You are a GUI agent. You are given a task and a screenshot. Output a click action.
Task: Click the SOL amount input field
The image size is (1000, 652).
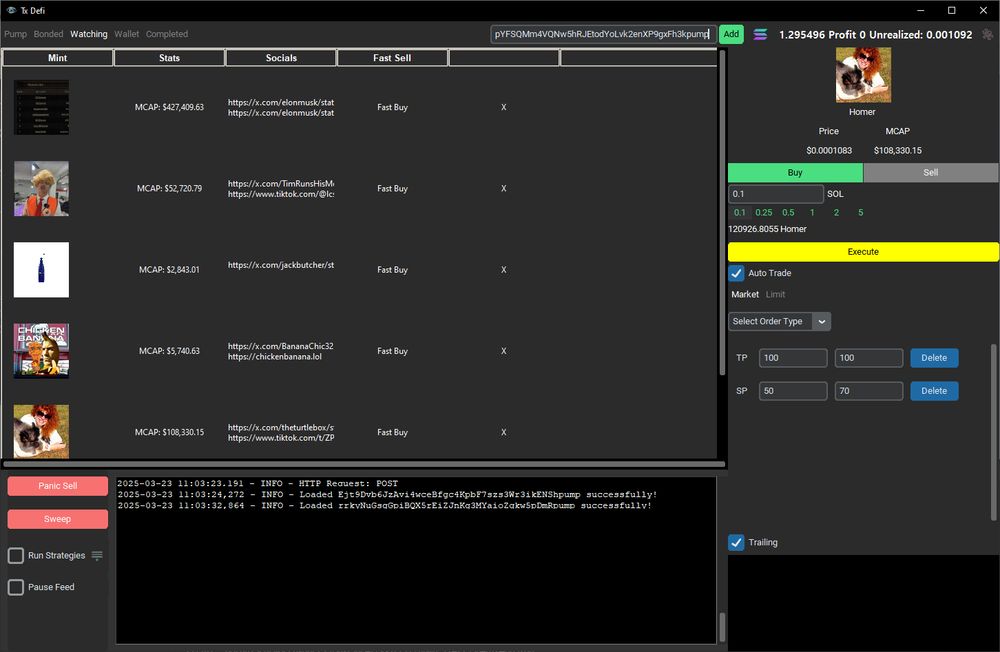click(776, 194)
